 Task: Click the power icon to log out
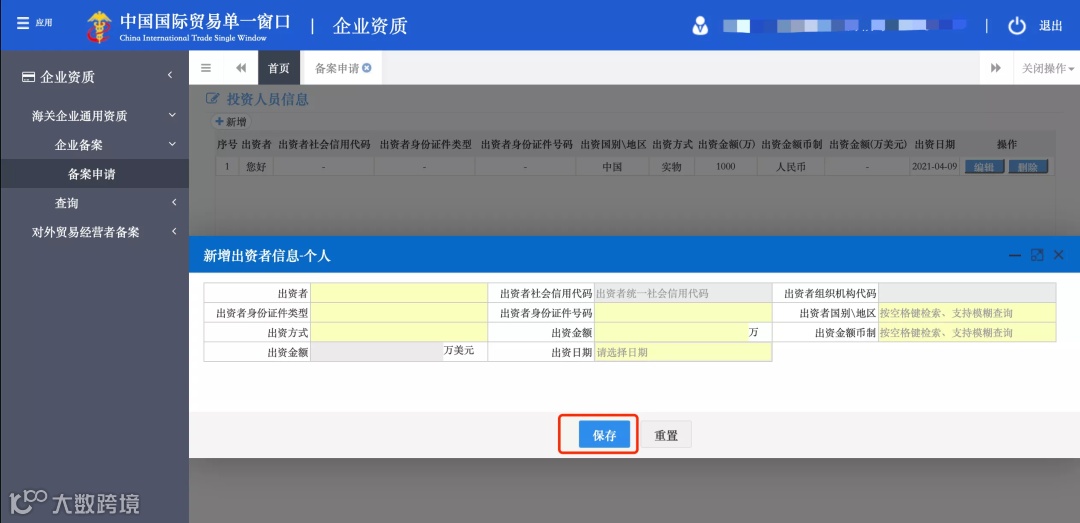point(1017,26)
